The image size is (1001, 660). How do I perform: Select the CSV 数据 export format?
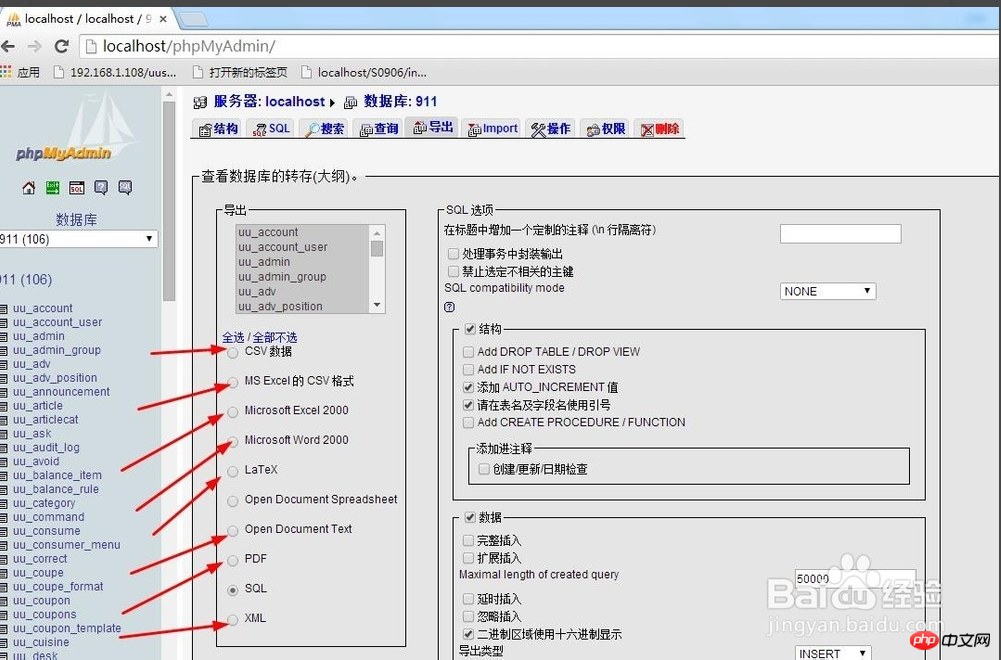[233, 352]
